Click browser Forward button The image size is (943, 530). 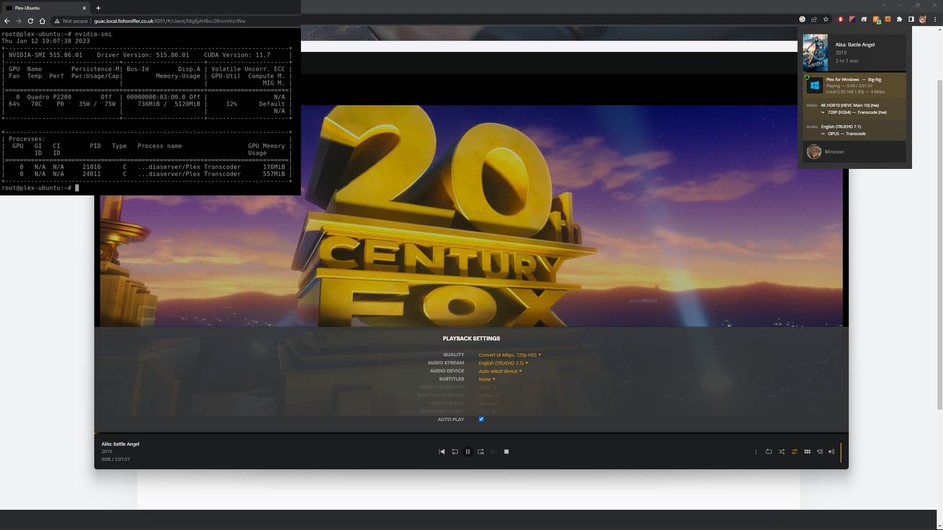tap(19, 20)
